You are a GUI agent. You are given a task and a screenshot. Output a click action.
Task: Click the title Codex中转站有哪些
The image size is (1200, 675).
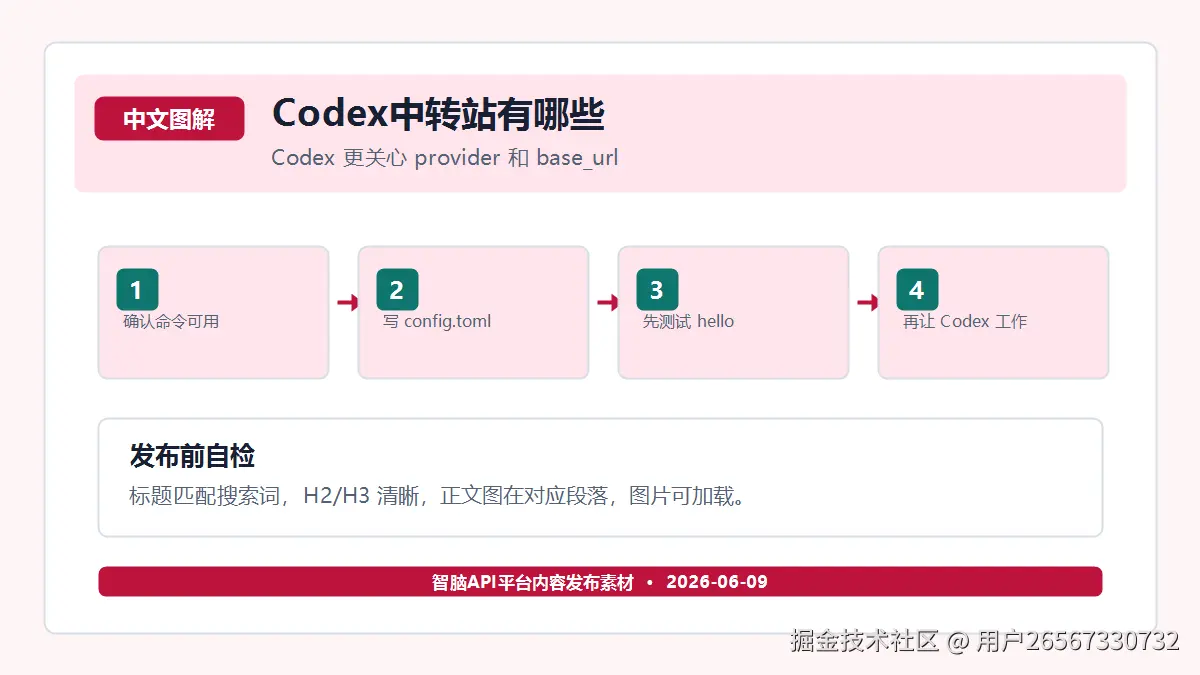tap(438, 115)
